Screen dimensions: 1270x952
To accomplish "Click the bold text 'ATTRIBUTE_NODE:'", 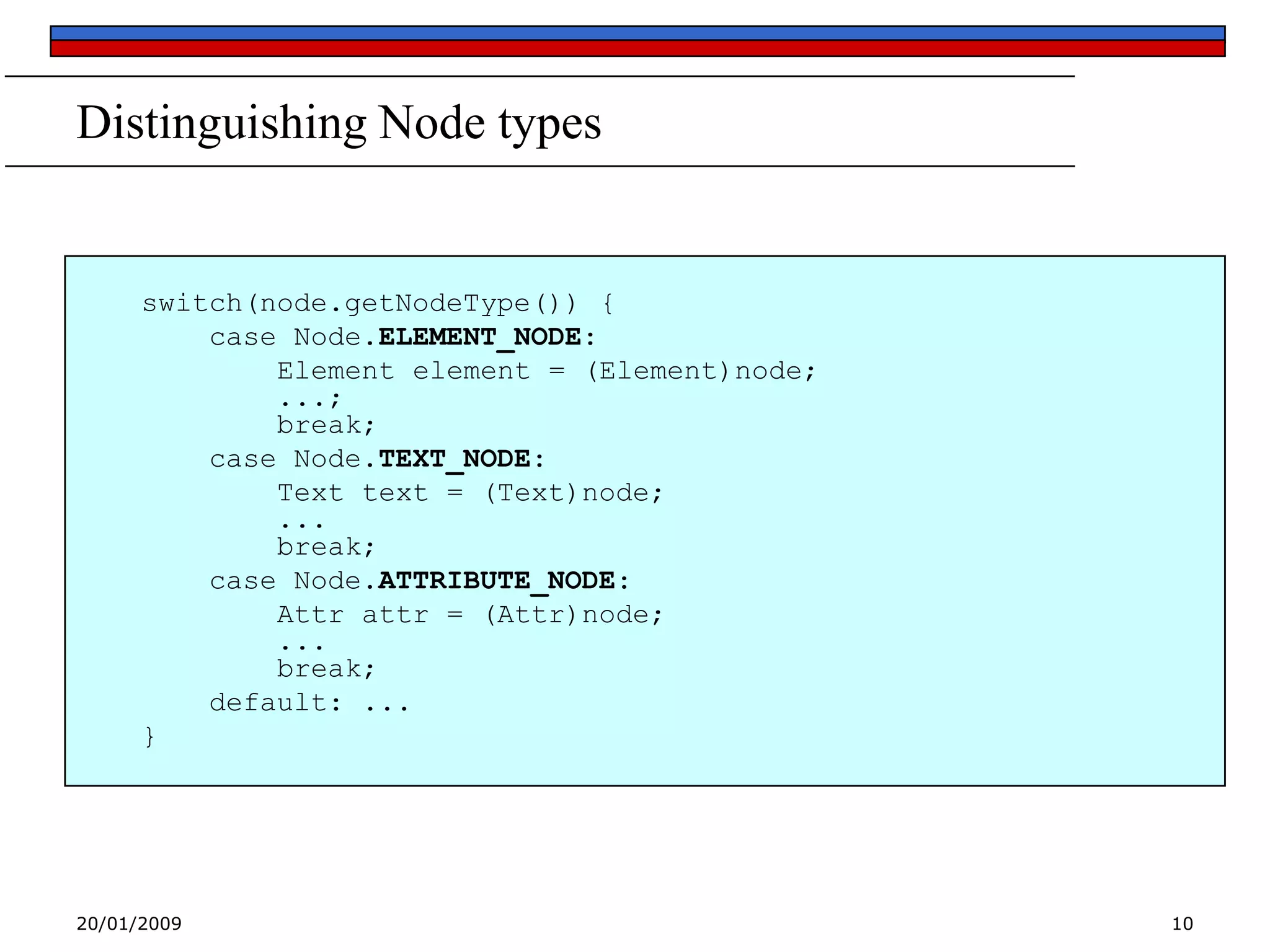I will 504,581.
